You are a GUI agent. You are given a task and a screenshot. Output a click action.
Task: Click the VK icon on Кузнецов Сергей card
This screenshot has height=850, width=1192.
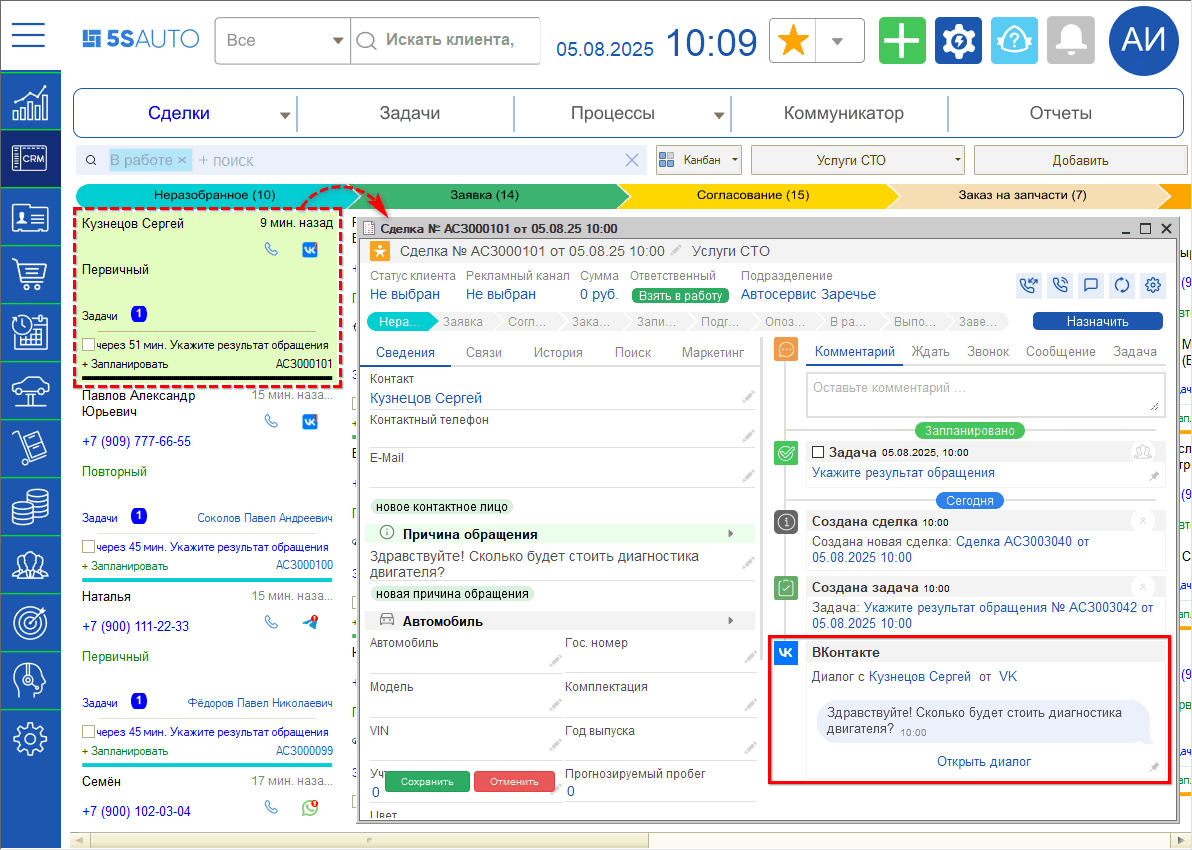pos(310,249)
